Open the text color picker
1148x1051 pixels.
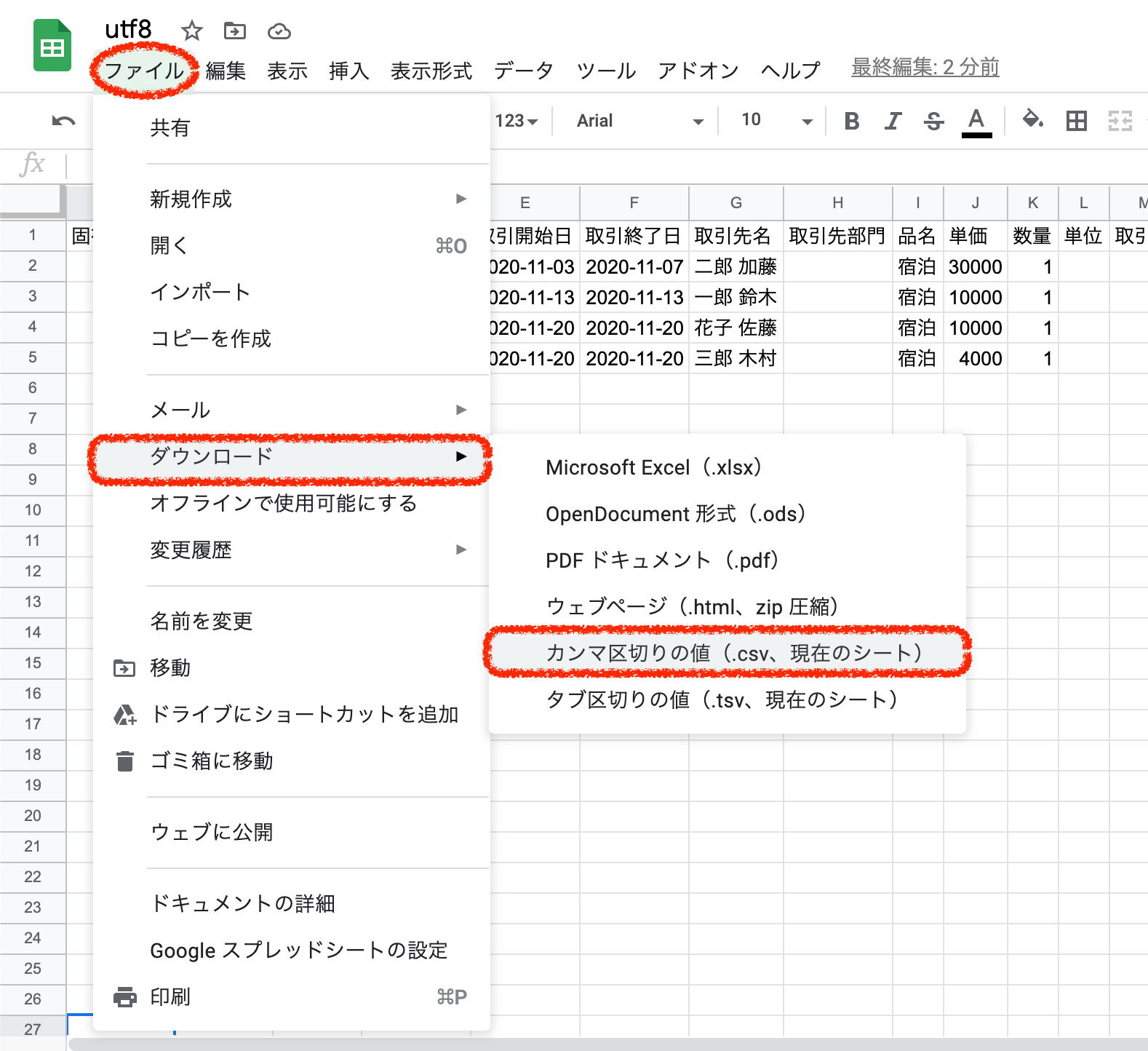[x=976, y=121]
